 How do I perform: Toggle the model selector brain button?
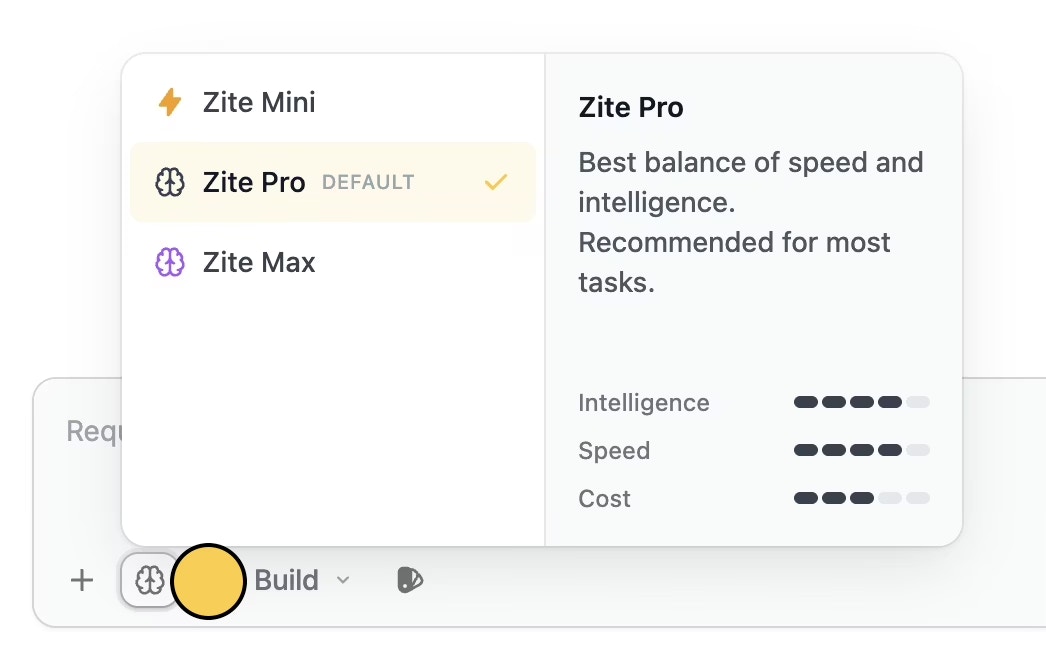click(149, 580)
